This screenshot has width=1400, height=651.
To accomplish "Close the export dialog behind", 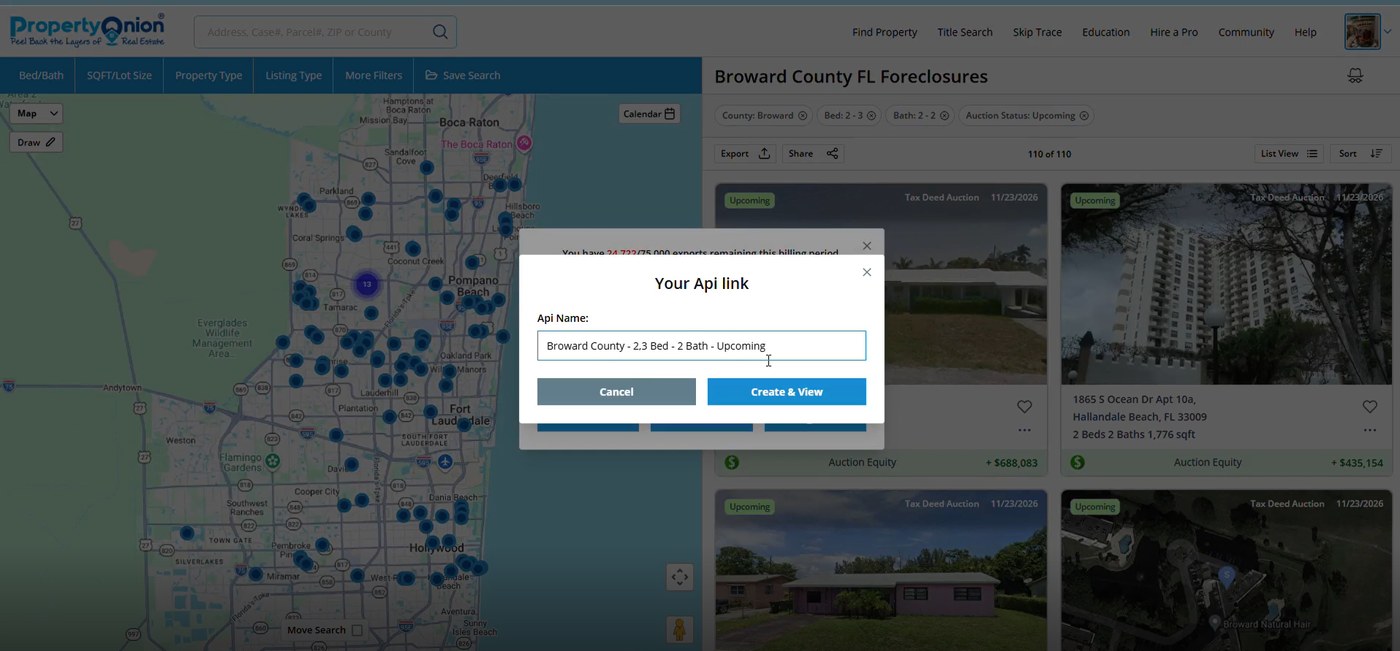I will (867, 245).
